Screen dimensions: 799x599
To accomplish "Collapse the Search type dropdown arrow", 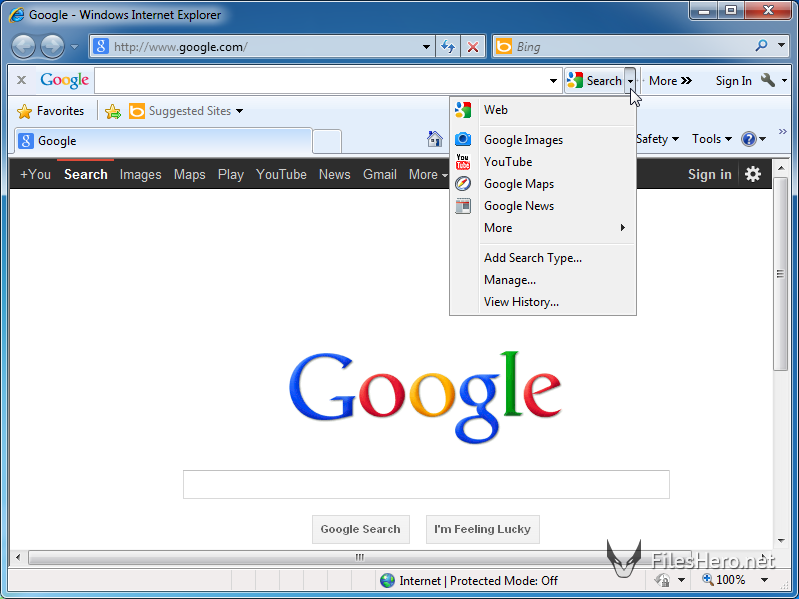I will point(630,80).
